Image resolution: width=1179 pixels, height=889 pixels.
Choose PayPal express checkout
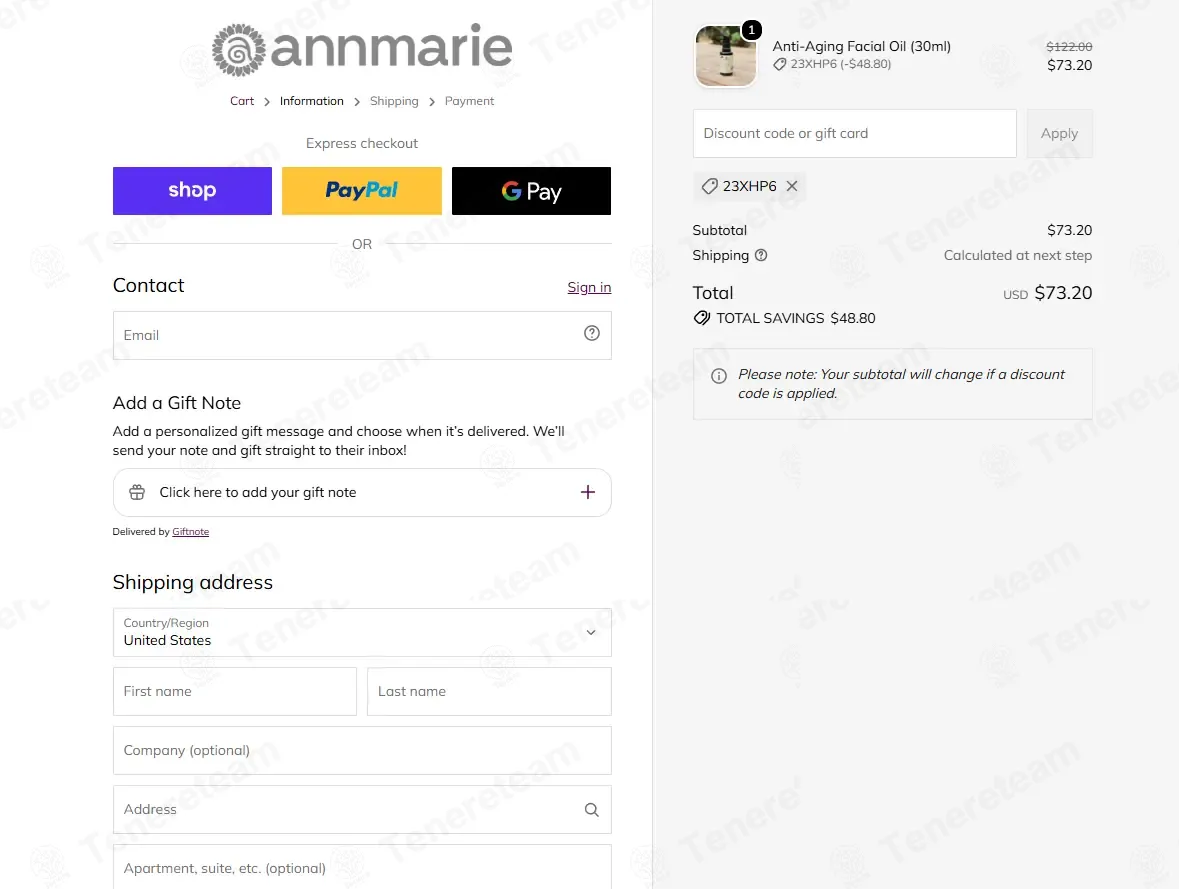pos(362,191)
